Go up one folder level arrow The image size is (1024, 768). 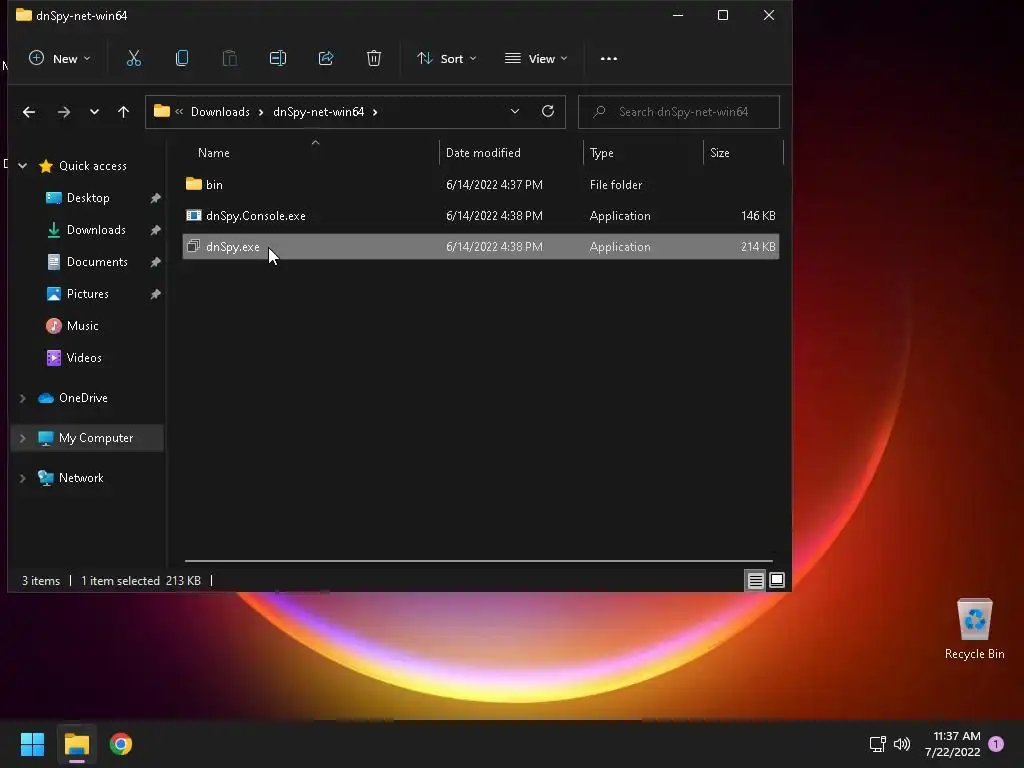coord(123,112)
